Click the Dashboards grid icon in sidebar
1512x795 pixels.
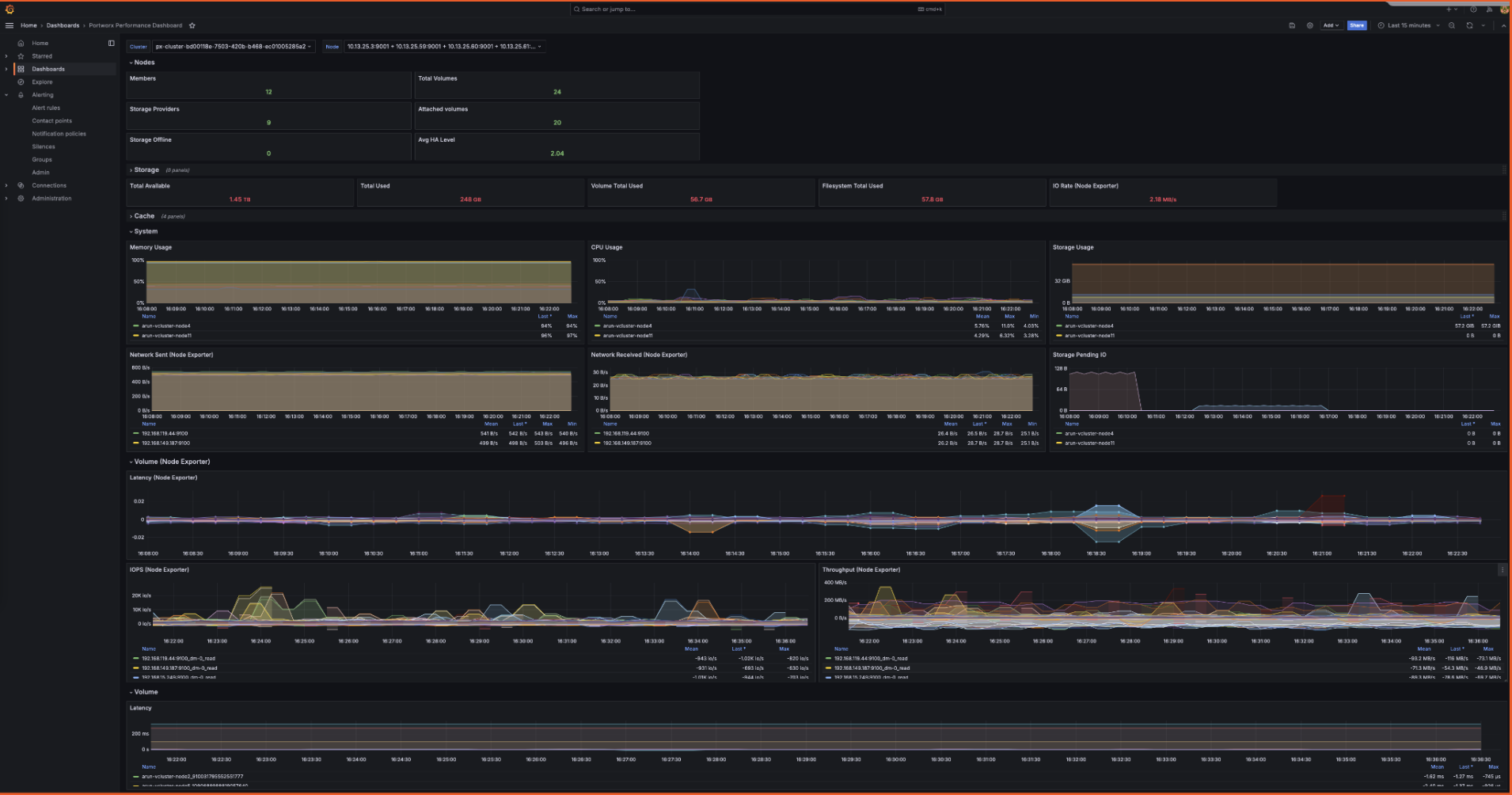click(21, 69)
